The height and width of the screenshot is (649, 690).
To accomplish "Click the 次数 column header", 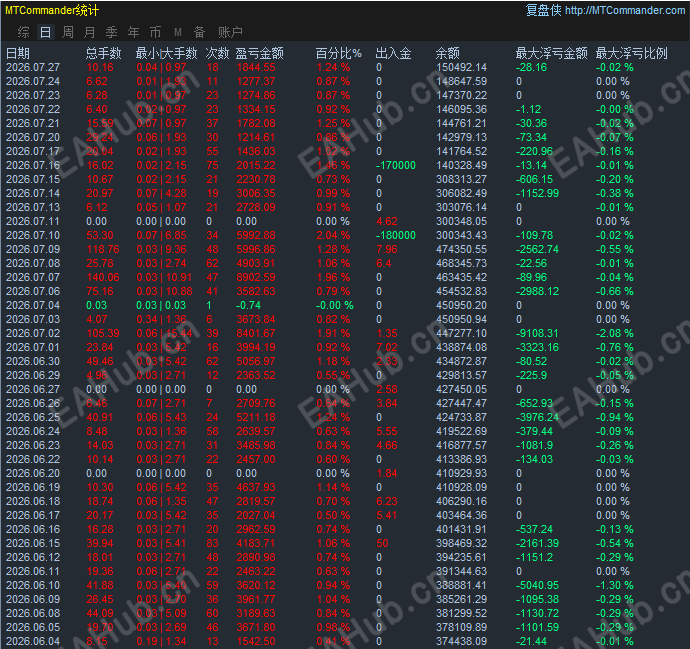I will point(217,53).
